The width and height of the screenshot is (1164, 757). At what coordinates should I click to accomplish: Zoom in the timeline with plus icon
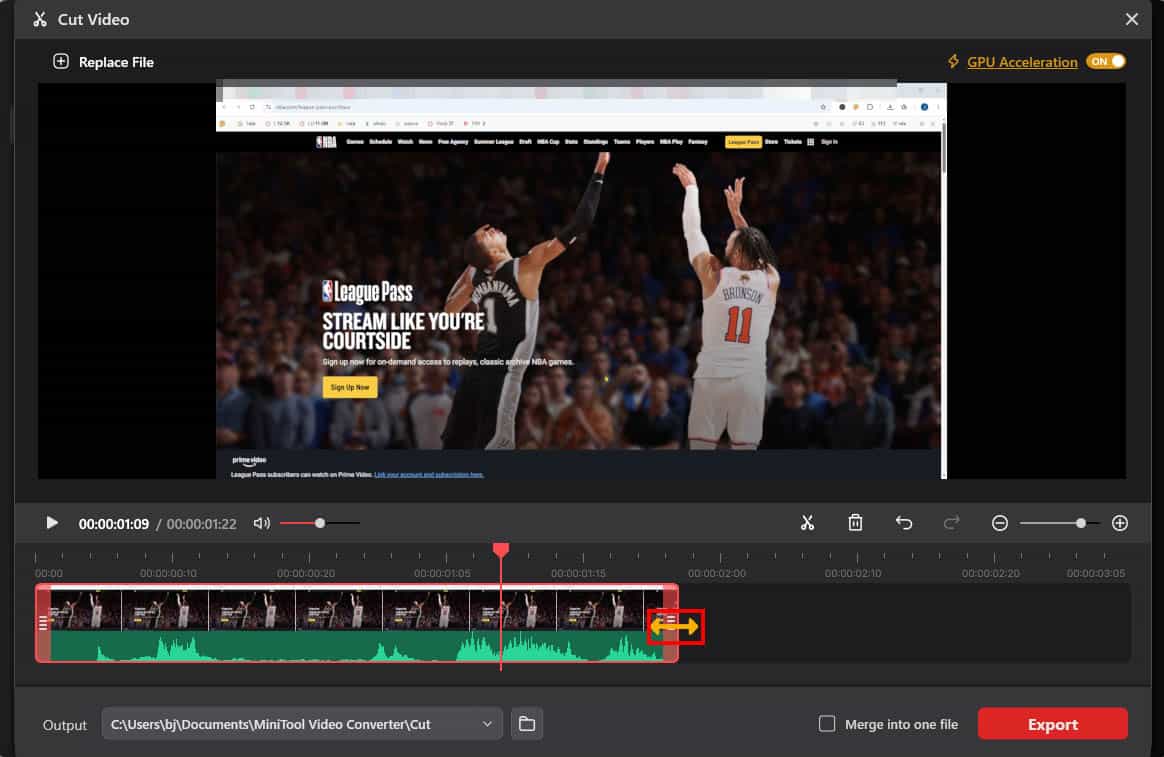coord(1119,523)
